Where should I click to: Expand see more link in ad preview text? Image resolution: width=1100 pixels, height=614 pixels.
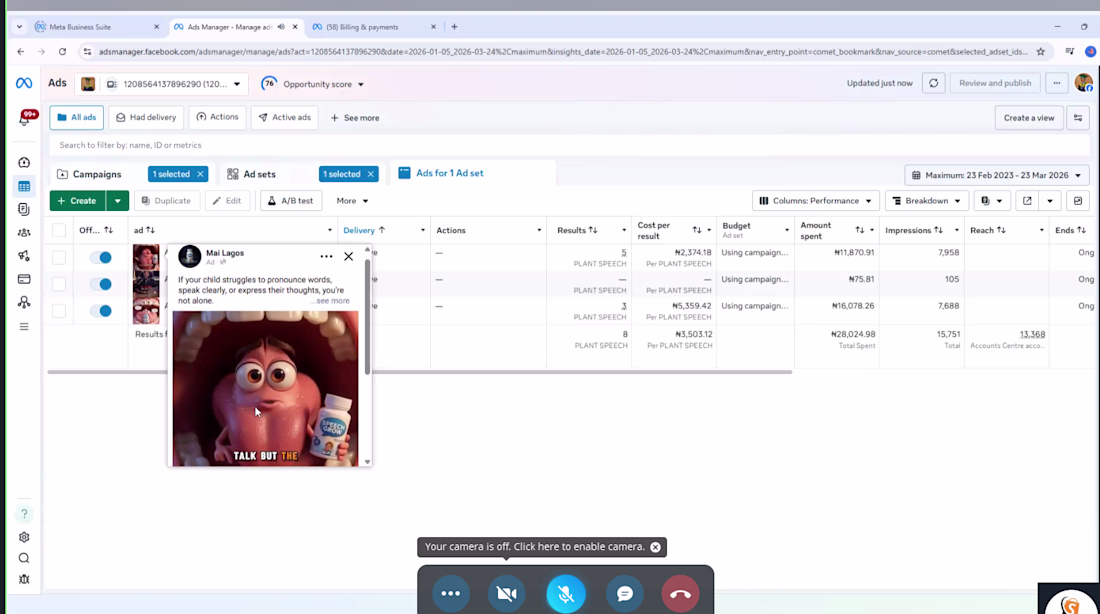click(331, 301)
